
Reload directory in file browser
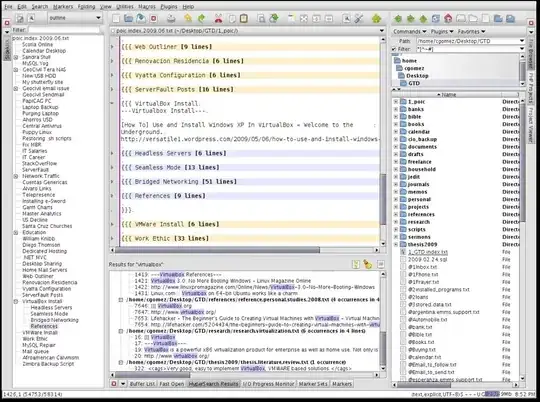(436, 18)
